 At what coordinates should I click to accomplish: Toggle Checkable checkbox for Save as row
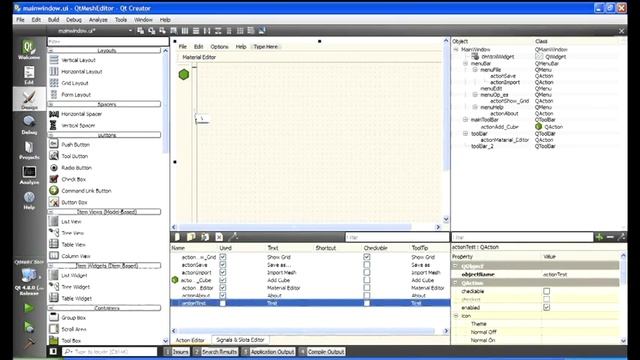367,265
